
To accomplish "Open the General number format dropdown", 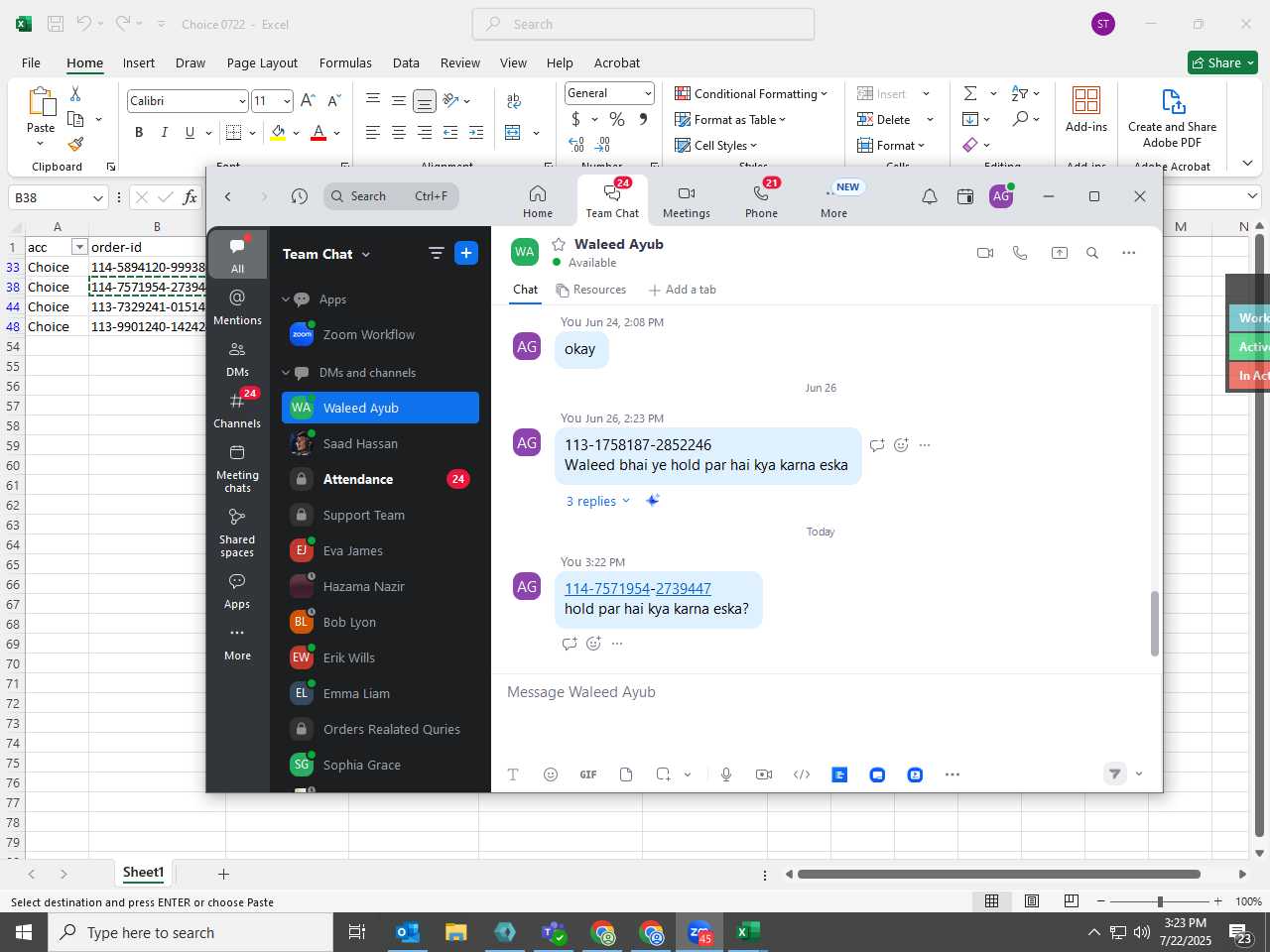I will [648, 93].
